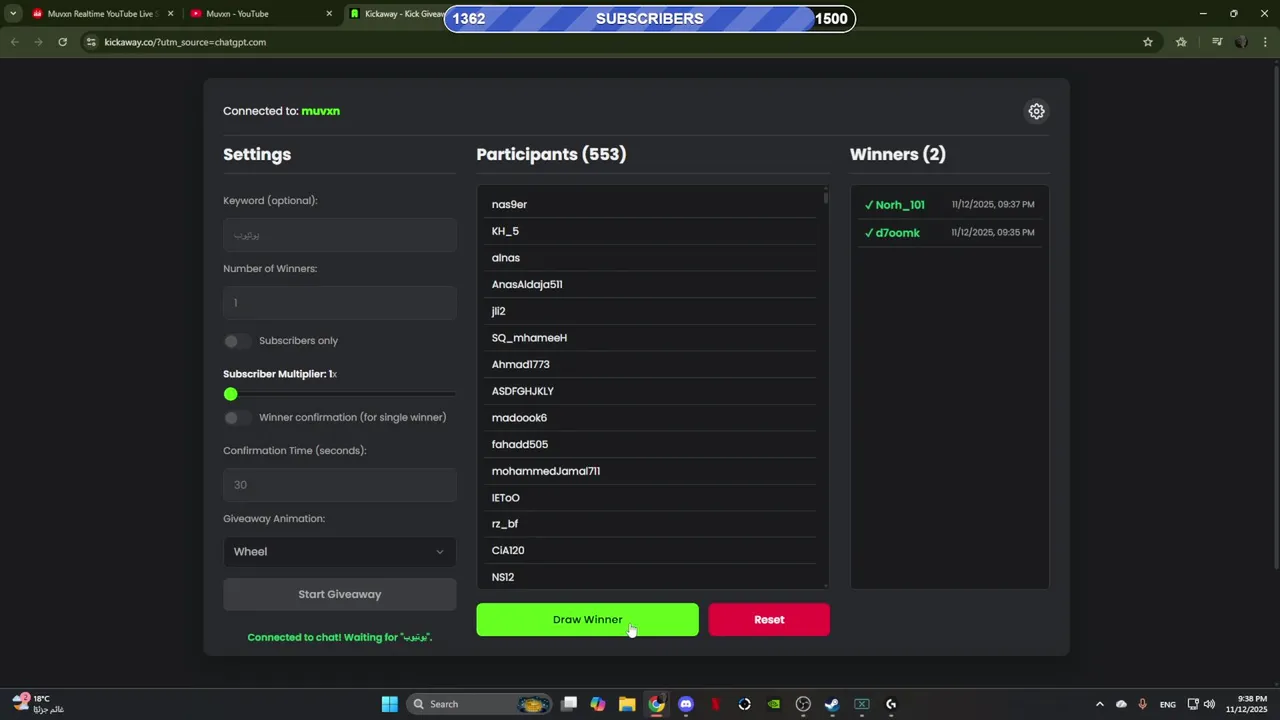This screenshot has width=1280, height=720.
Task: Select participant nas9er
Action: pos(652,204)
